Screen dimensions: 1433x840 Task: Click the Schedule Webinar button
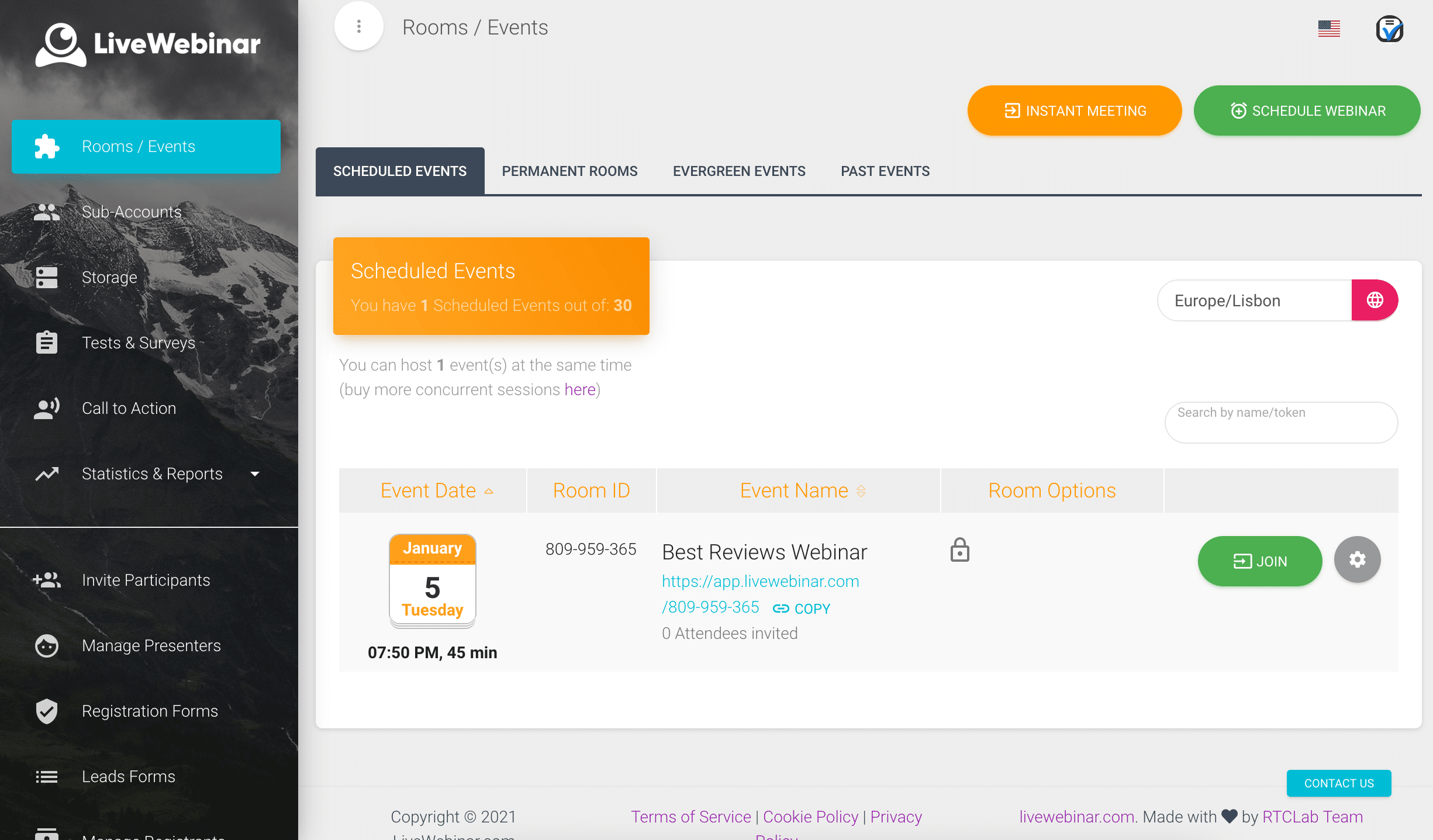click(1306, 110)
